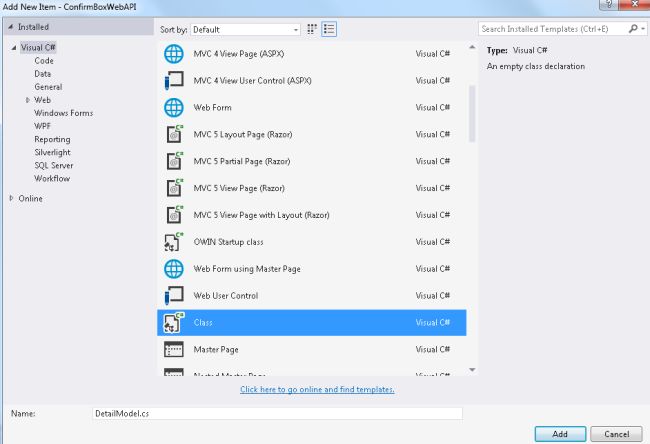Viewport: 650px width, 444px height.
Task: Click the Class template icon
Action: point(174,323)
